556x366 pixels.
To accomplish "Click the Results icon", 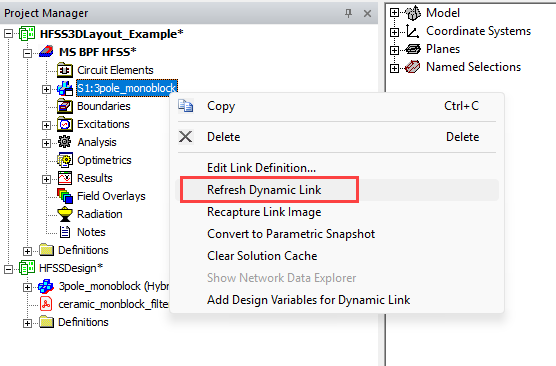I will coord(65,178).
